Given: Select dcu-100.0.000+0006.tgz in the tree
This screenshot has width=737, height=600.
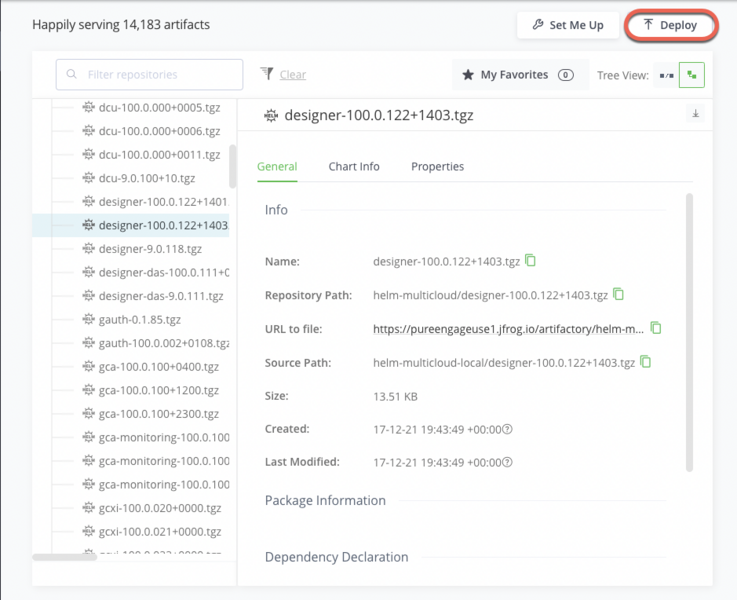Looking at the screenshot, I should (159, 131).
